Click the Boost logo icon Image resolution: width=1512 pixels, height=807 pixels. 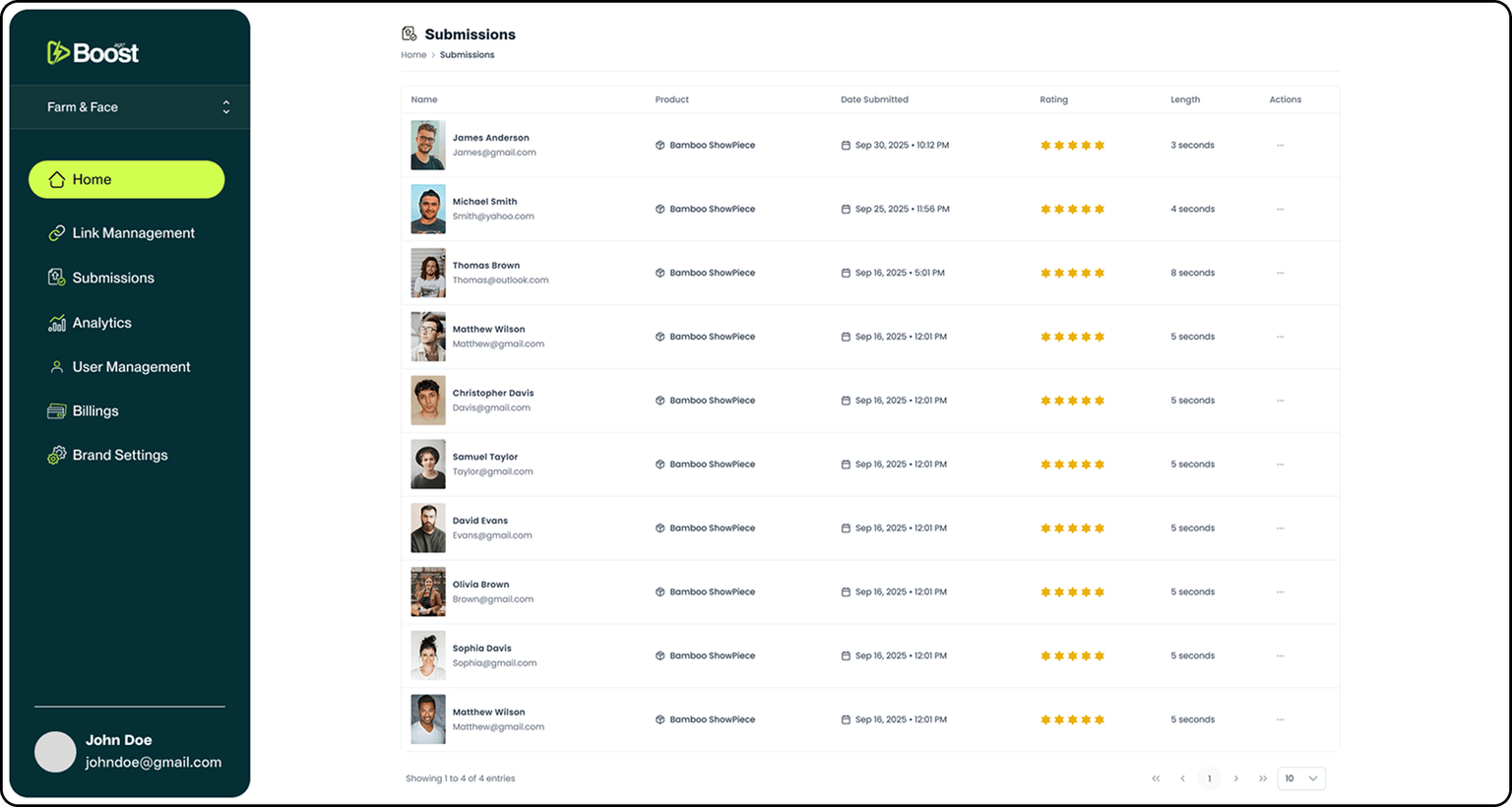pyautogui.click(x=58, y=52)
